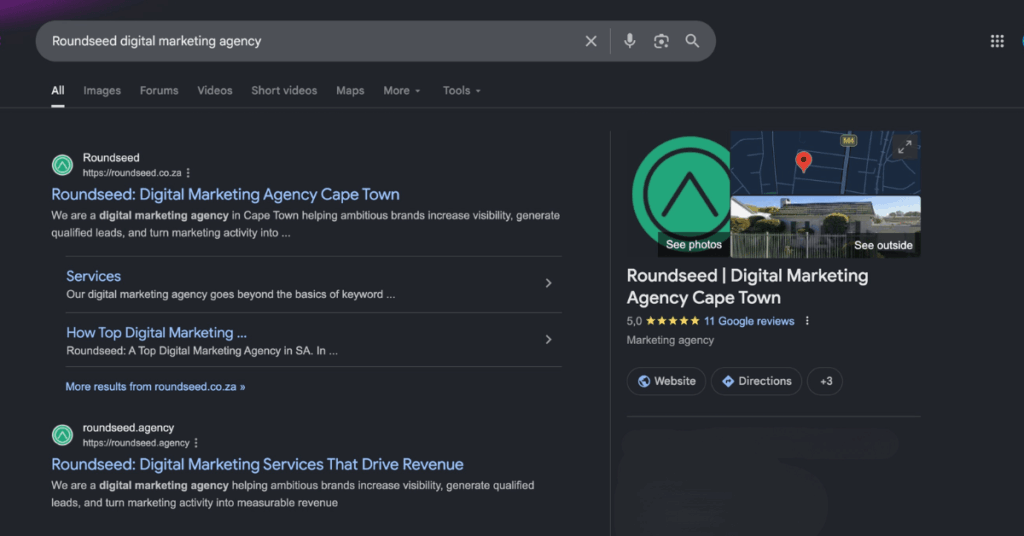Open See photos logo thumbnail

(x=680, y=195)
